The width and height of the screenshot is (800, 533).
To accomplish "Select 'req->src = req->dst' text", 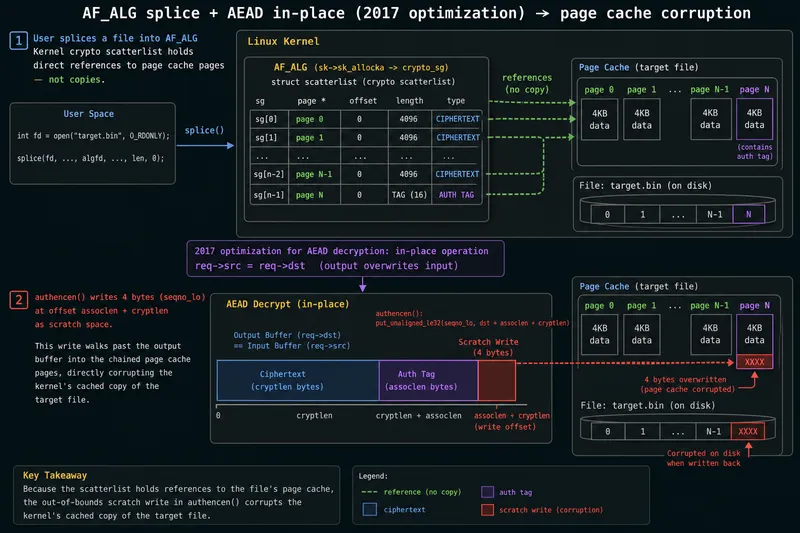I will click(x=250, y=266).
